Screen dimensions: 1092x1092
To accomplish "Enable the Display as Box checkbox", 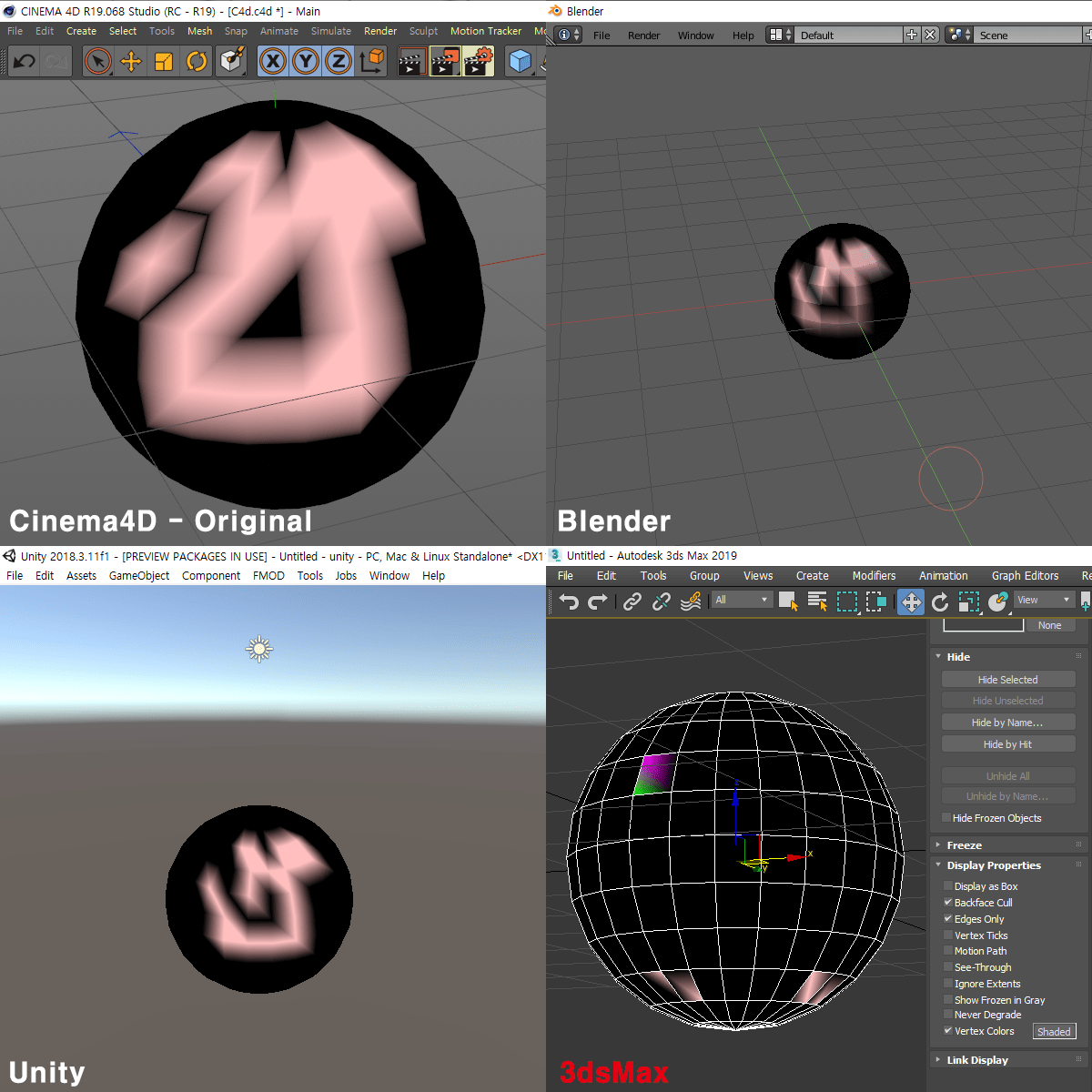I will pyautogui.click(x=948, y=885).
